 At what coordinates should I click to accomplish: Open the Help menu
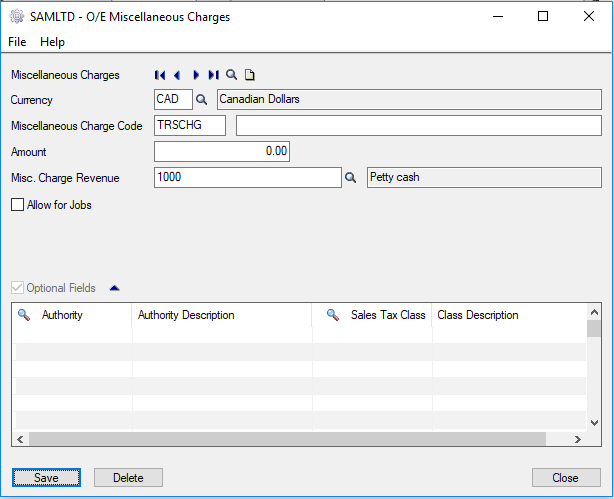click(52, 42)
